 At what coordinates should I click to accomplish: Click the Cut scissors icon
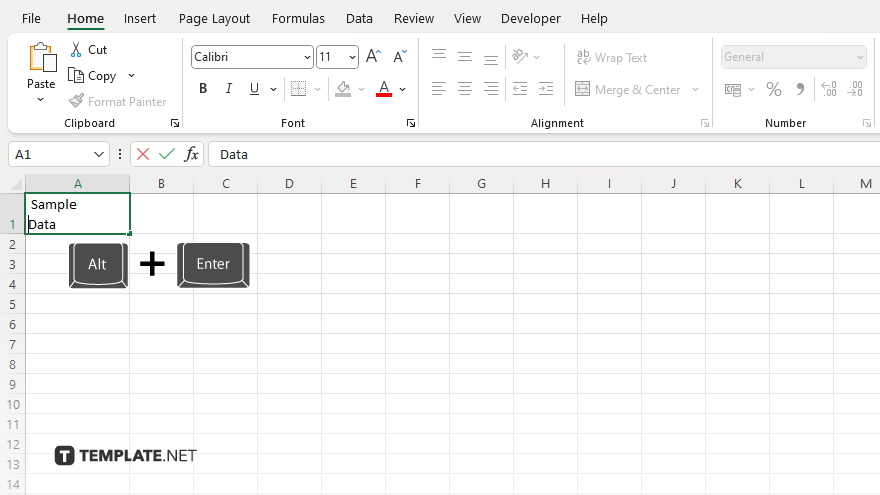coord(76,50)
